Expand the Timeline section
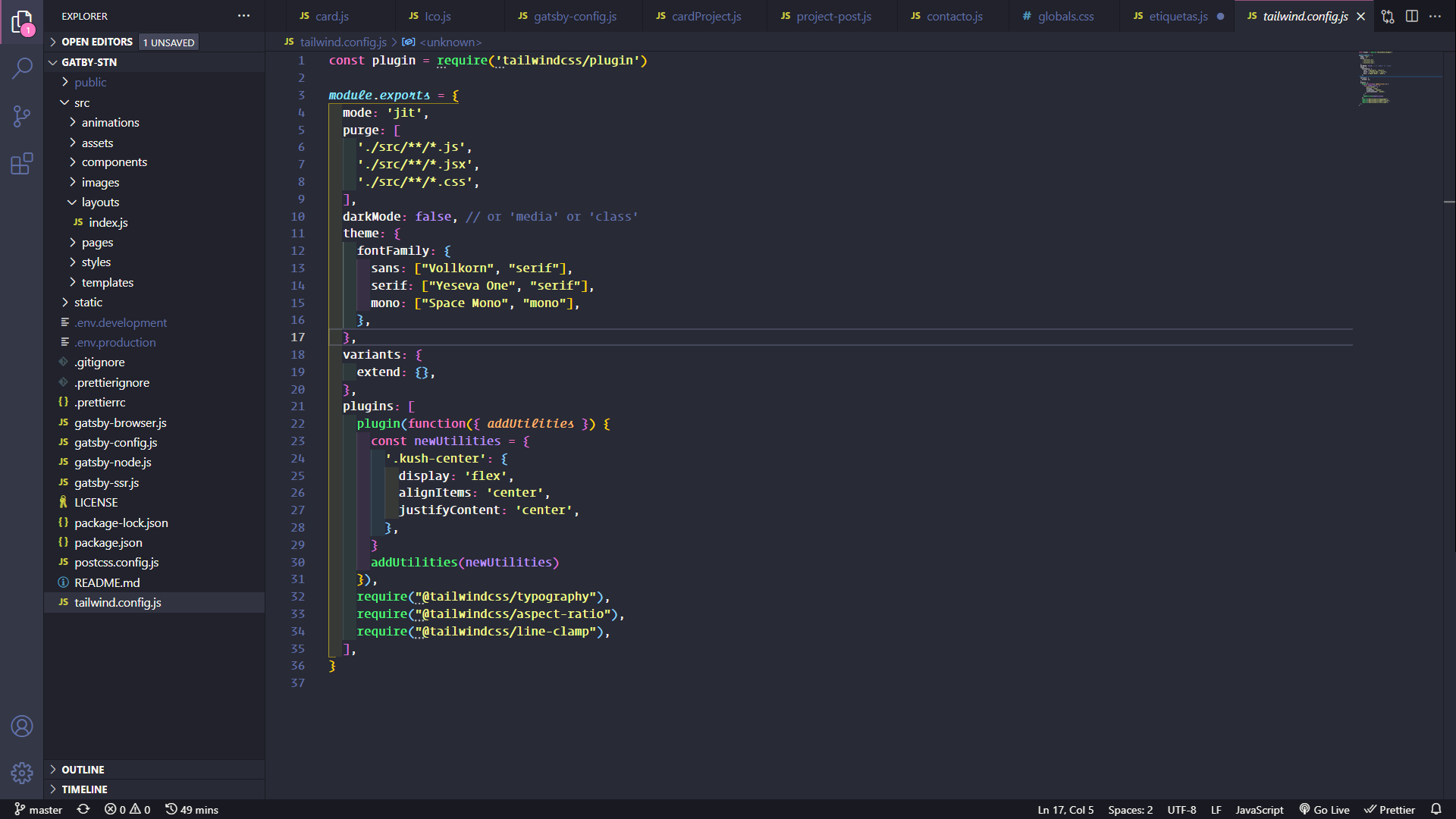This screenshot has width=1456, height=819. click(x=154, y=789)
